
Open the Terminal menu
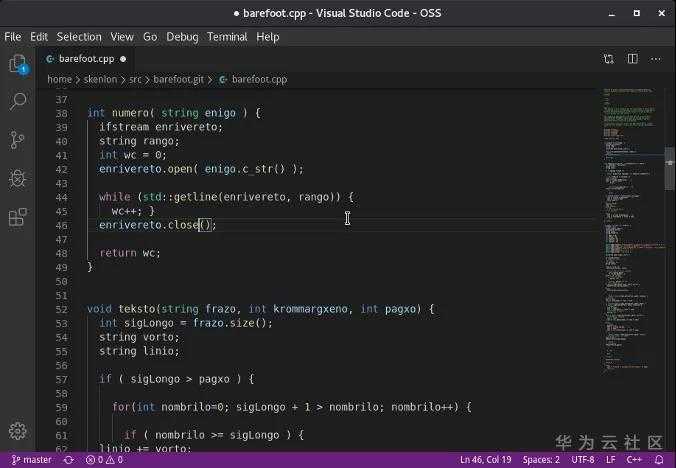[227, 37]
